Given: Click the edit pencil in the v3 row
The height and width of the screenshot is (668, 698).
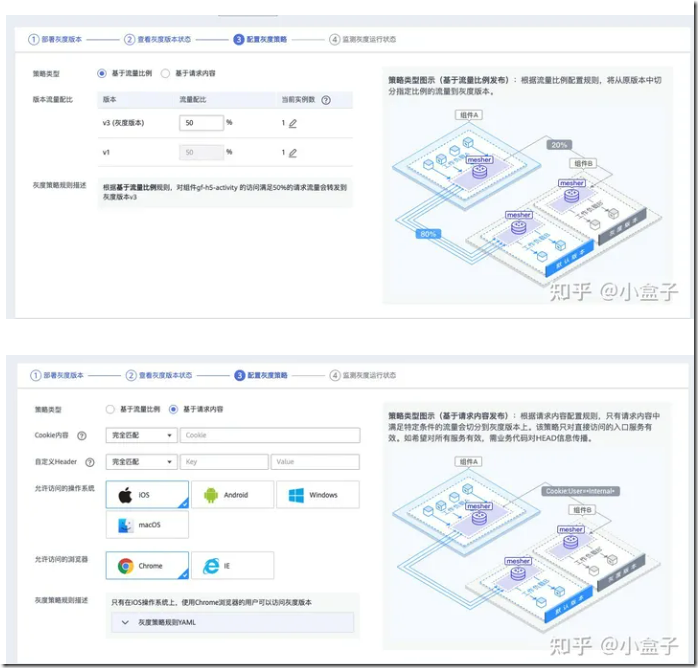Looking at the screenshot, I should [293, 124].
